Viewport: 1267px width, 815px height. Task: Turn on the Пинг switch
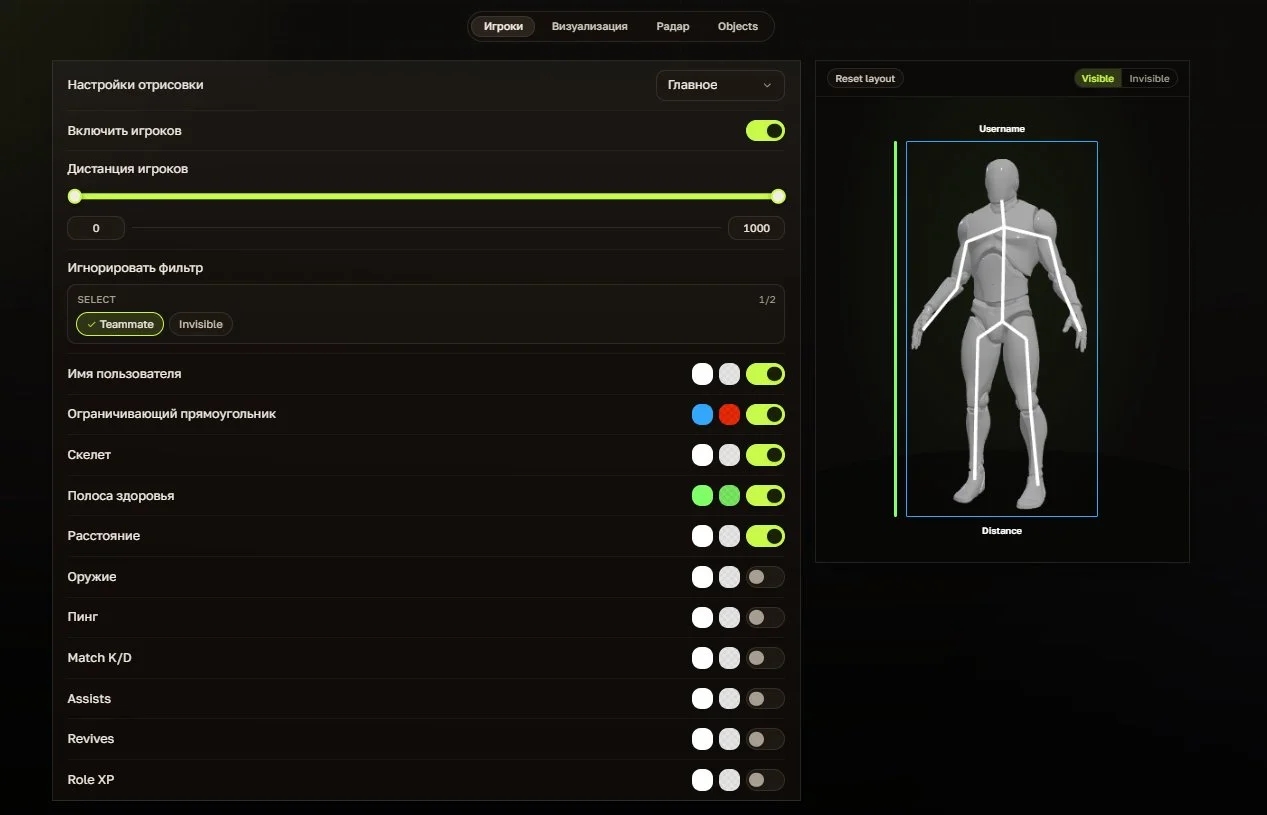[765, 618]
